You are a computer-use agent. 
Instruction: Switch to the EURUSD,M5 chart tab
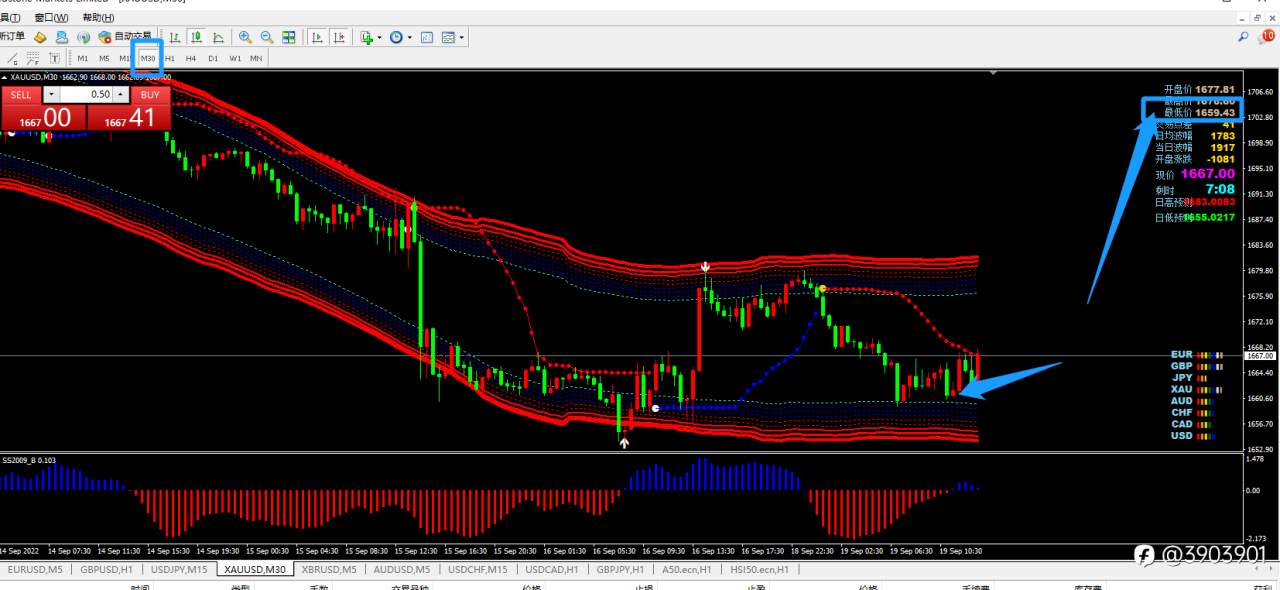point(35,570)
